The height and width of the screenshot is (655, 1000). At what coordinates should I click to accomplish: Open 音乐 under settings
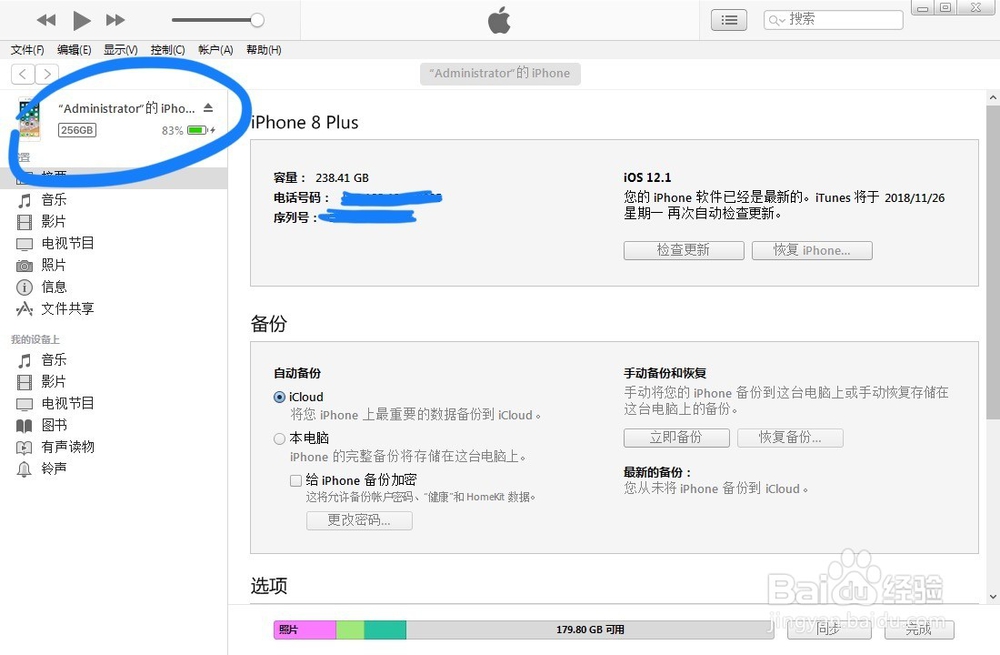click(x=54, y=200)
